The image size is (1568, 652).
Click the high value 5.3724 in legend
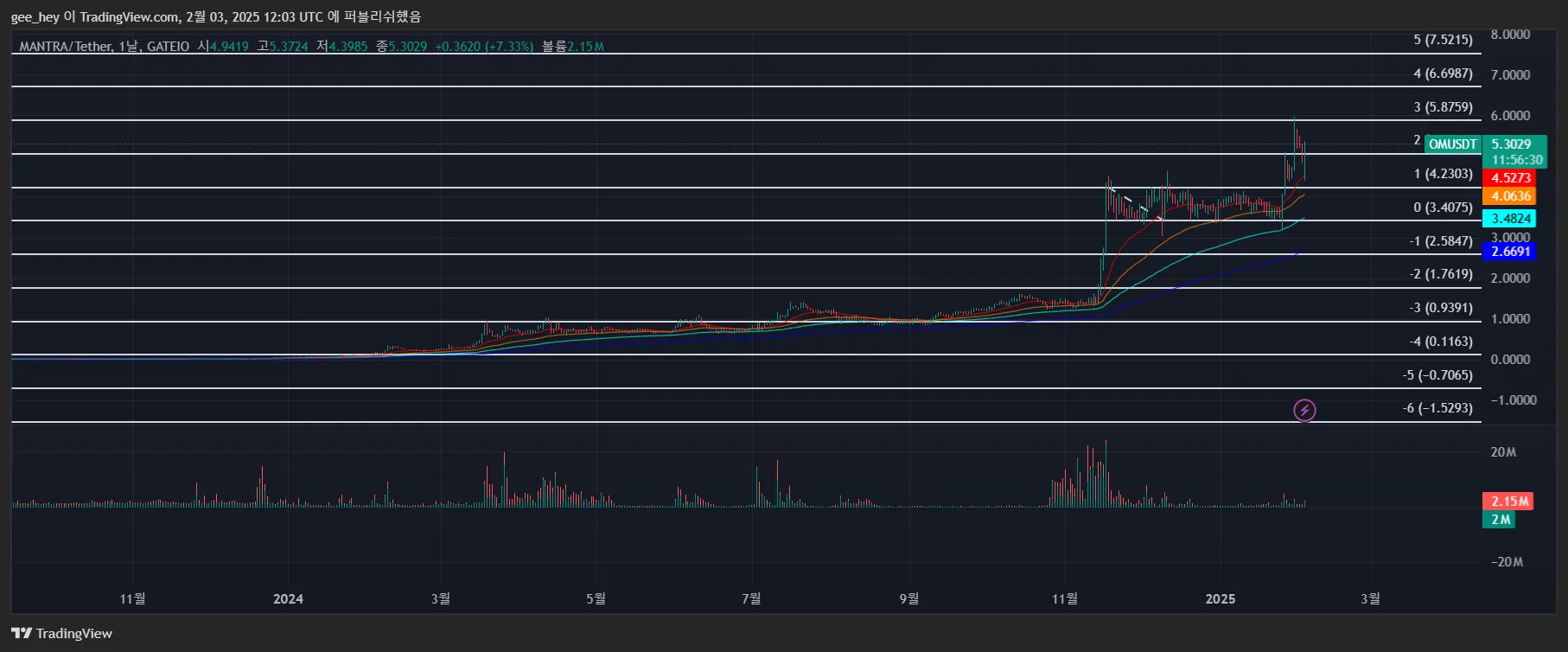289,47
